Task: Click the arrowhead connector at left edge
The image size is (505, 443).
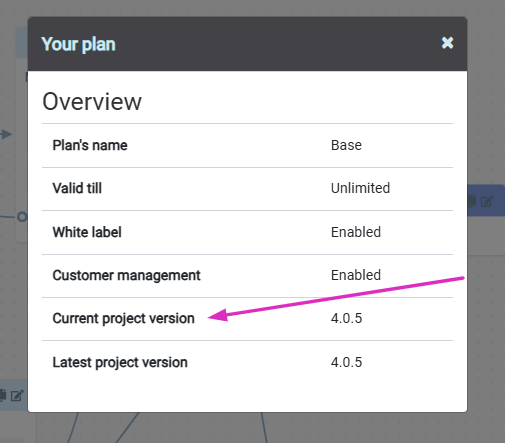Action: (7, 135)
